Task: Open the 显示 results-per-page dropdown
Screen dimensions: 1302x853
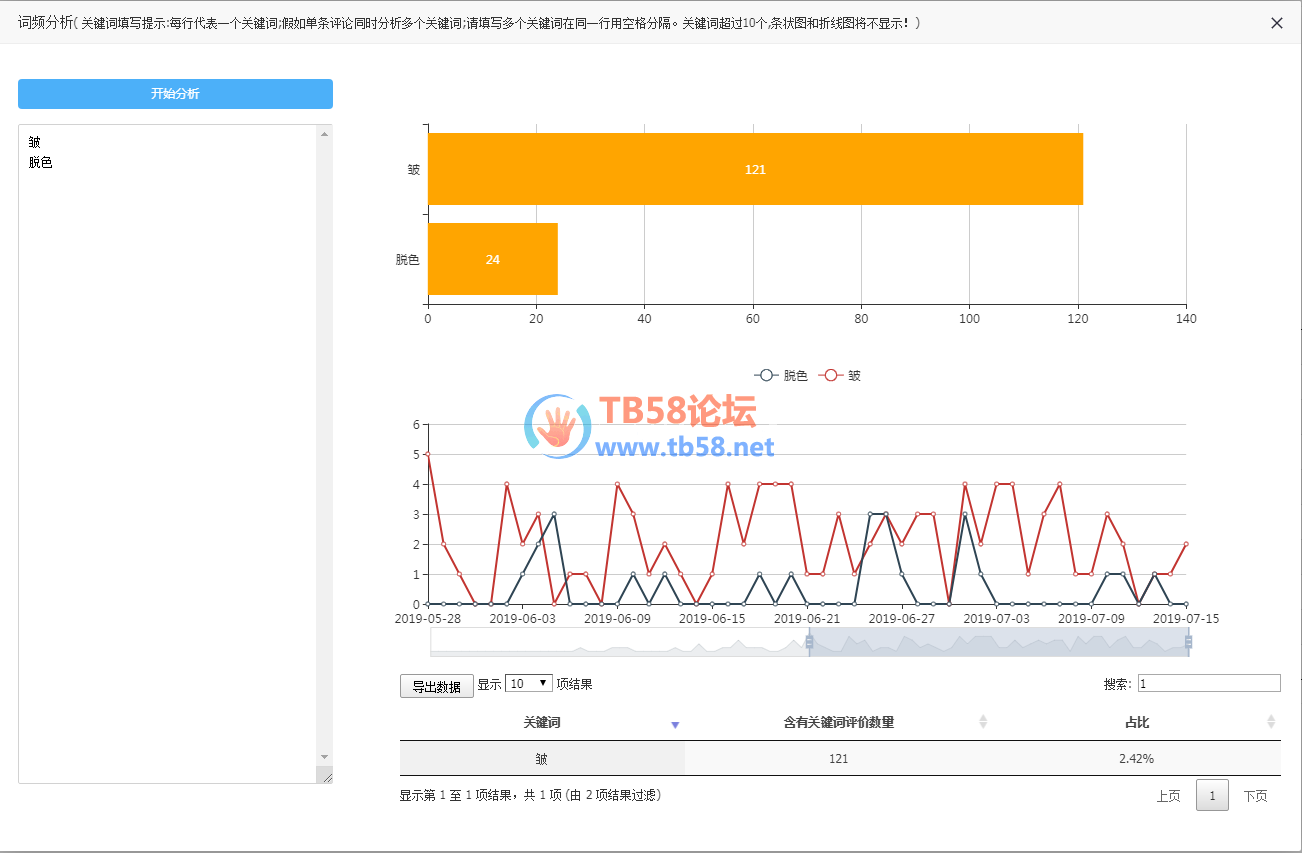Action: pos(529,683)
